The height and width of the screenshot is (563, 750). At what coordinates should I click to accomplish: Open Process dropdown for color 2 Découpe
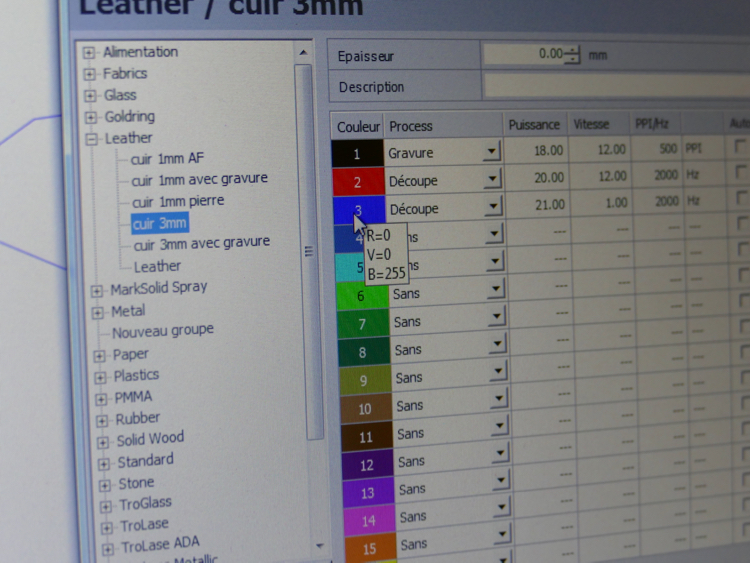pos(493,179)
